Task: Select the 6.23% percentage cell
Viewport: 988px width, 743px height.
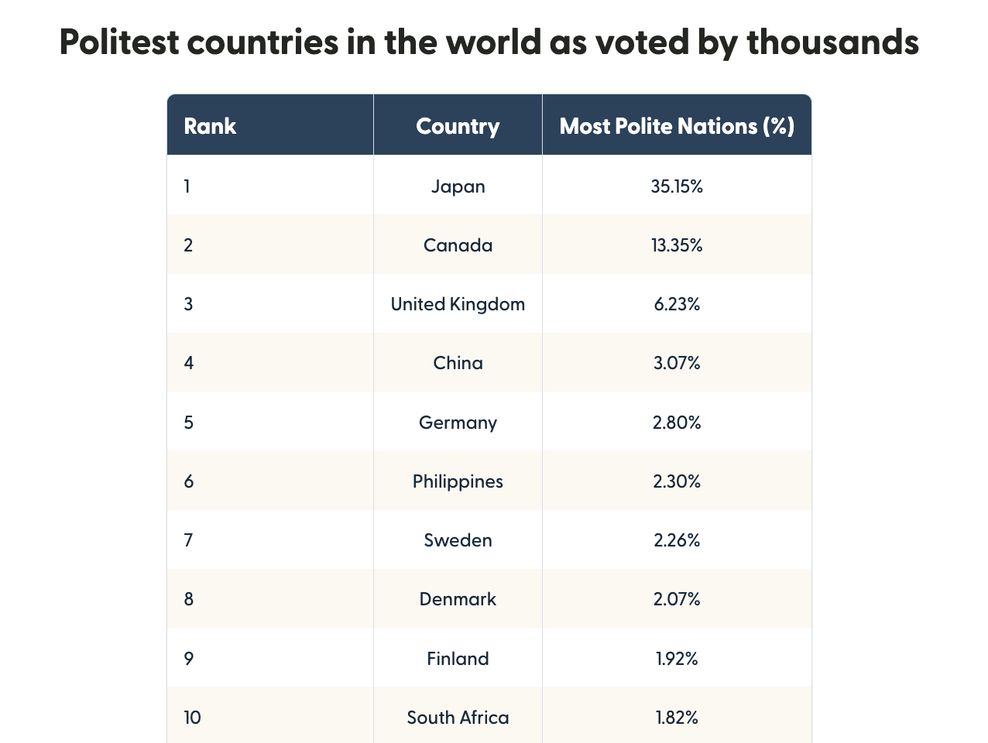Action: 677,304
